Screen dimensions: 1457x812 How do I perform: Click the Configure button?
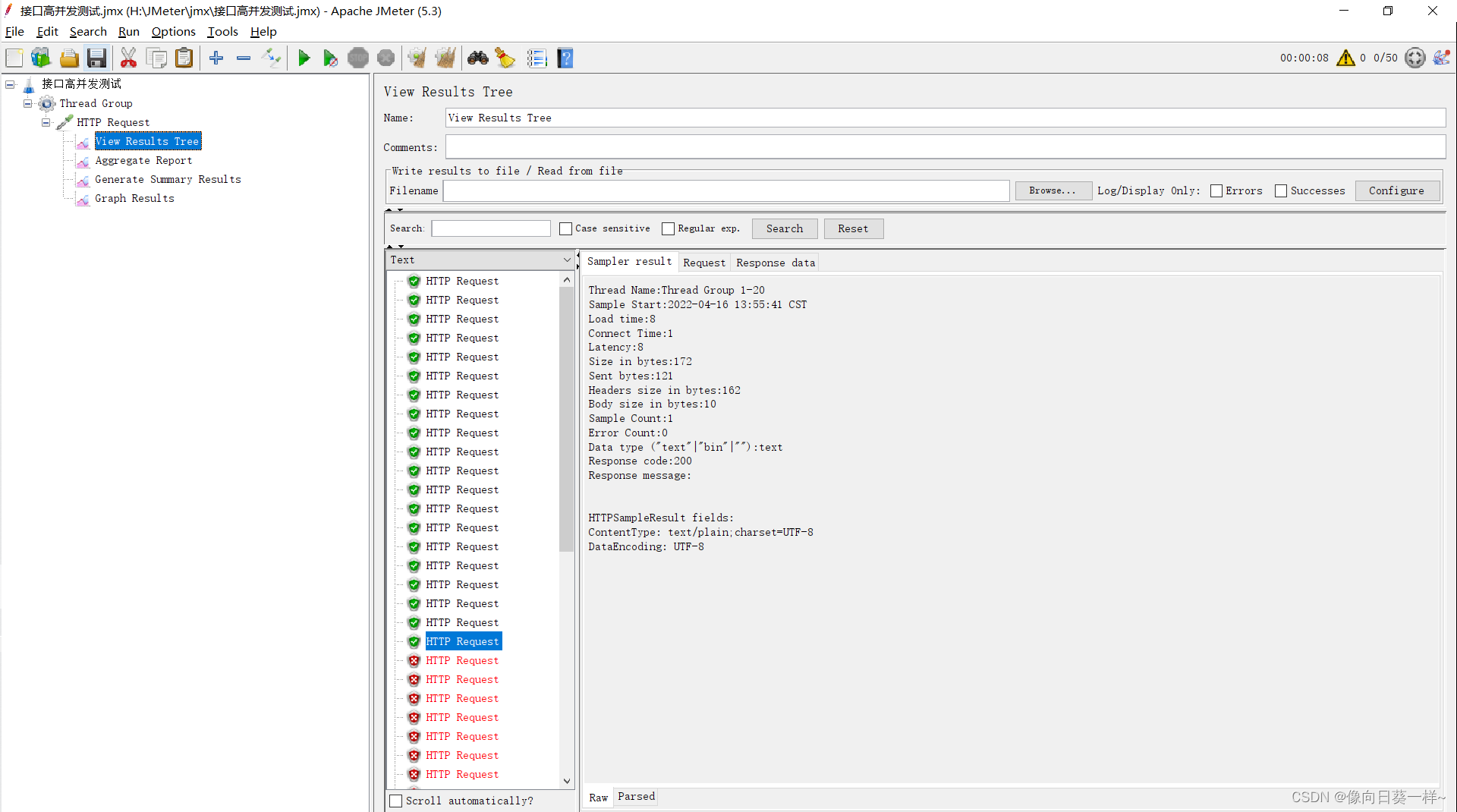1396,191
